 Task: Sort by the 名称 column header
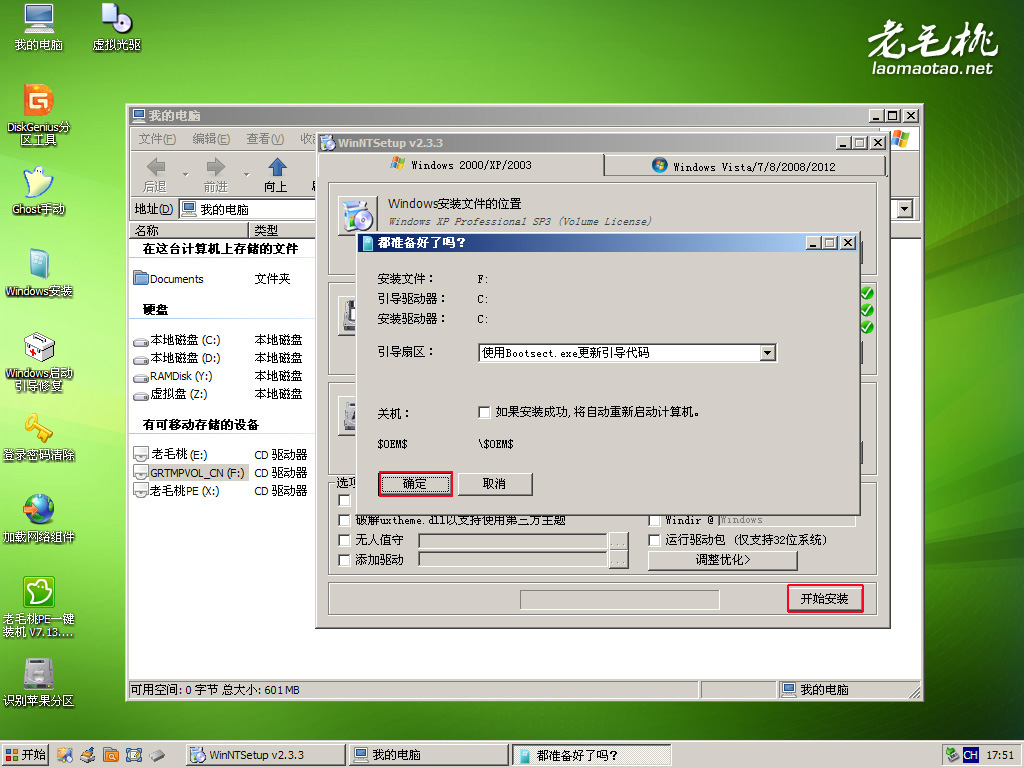tap(189, 230)
